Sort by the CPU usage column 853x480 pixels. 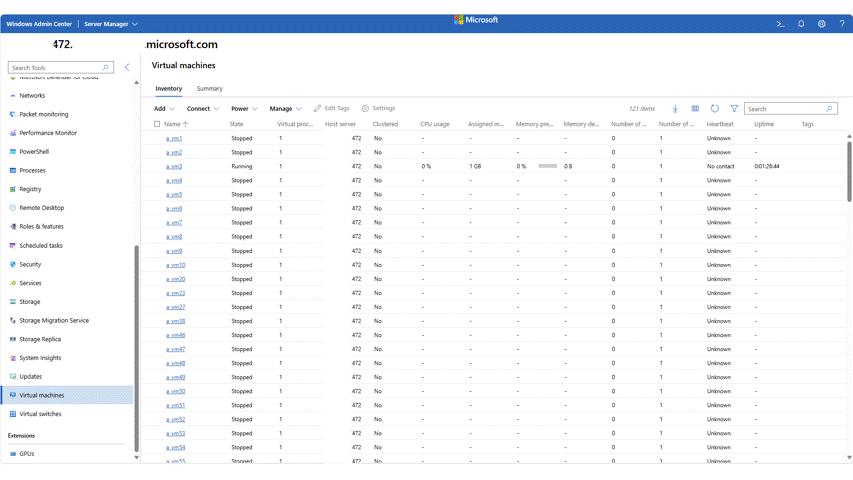[435, 124]
